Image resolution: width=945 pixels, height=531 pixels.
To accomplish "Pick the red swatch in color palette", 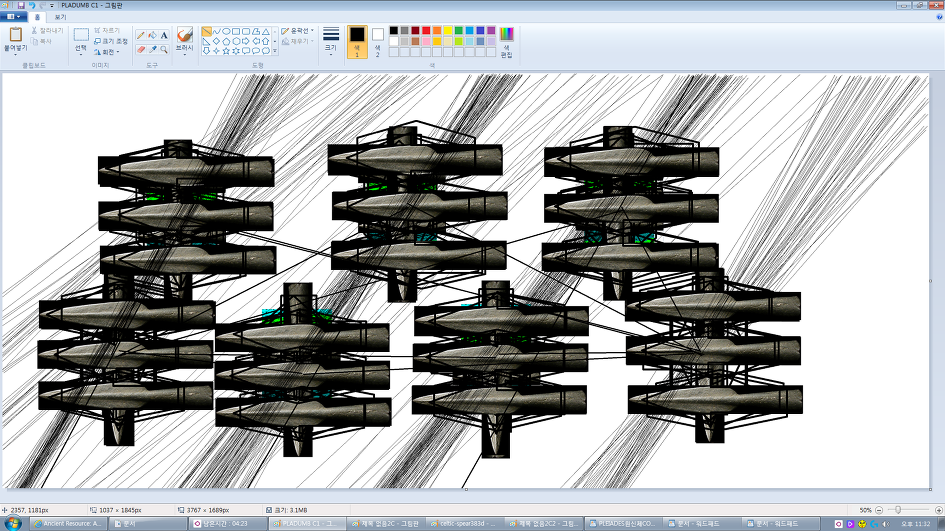I will [426, 31].
